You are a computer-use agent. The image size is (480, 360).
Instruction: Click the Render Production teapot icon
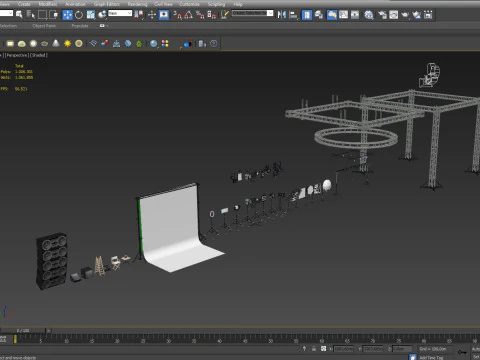[405, 15]
